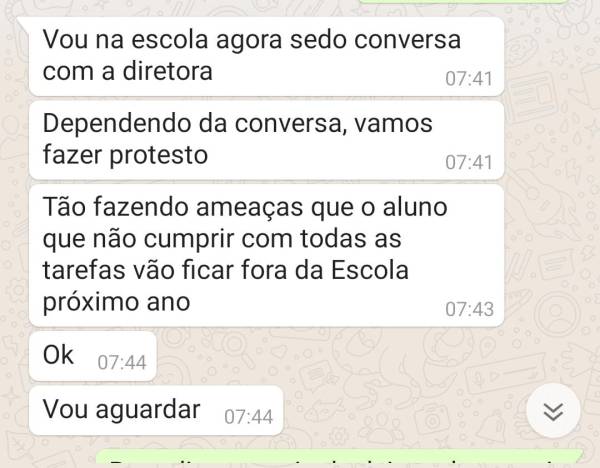600x468 pixels.
Task: Click the text 'próximo ano'
Action: click(116, 303)
